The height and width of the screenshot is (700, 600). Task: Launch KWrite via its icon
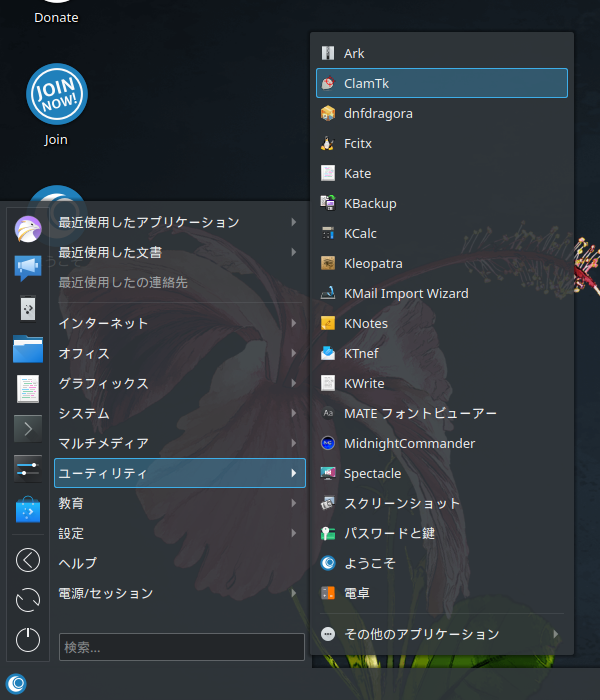pos(328,383)
